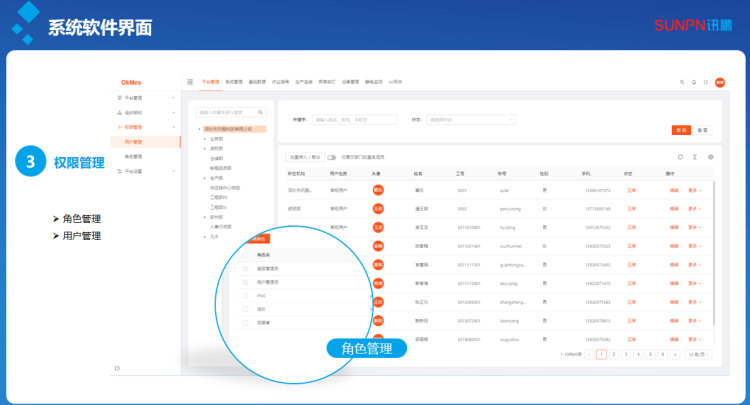Collapse the sidebar using the hamburger icon
750x405 pixels.
pyautogui.click(x=190, y=82)
